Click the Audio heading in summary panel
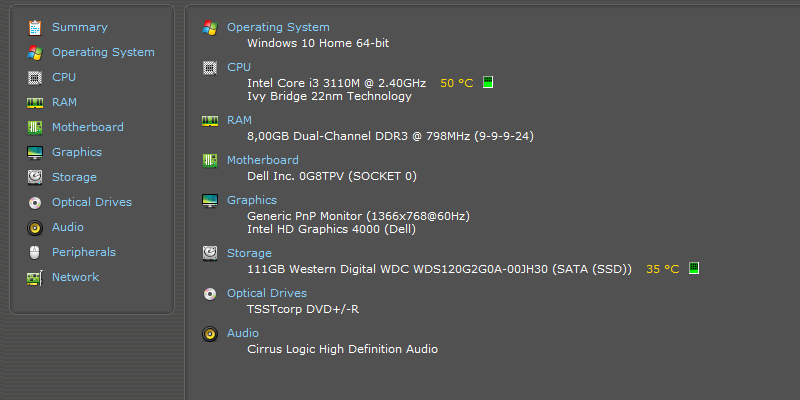The width and height of the screenshot is (800, 400). [x=243, y=333]
